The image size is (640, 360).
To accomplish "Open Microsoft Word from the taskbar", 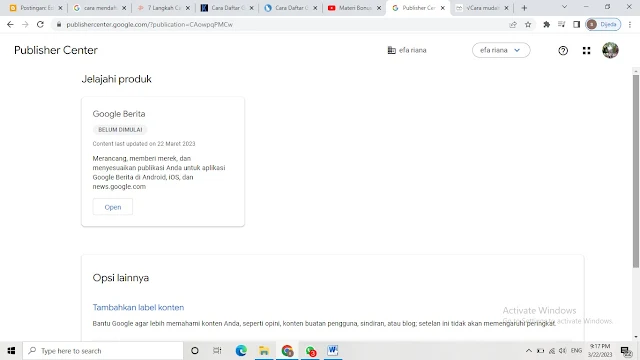I will pyautogui.click(x=333, y=351).
